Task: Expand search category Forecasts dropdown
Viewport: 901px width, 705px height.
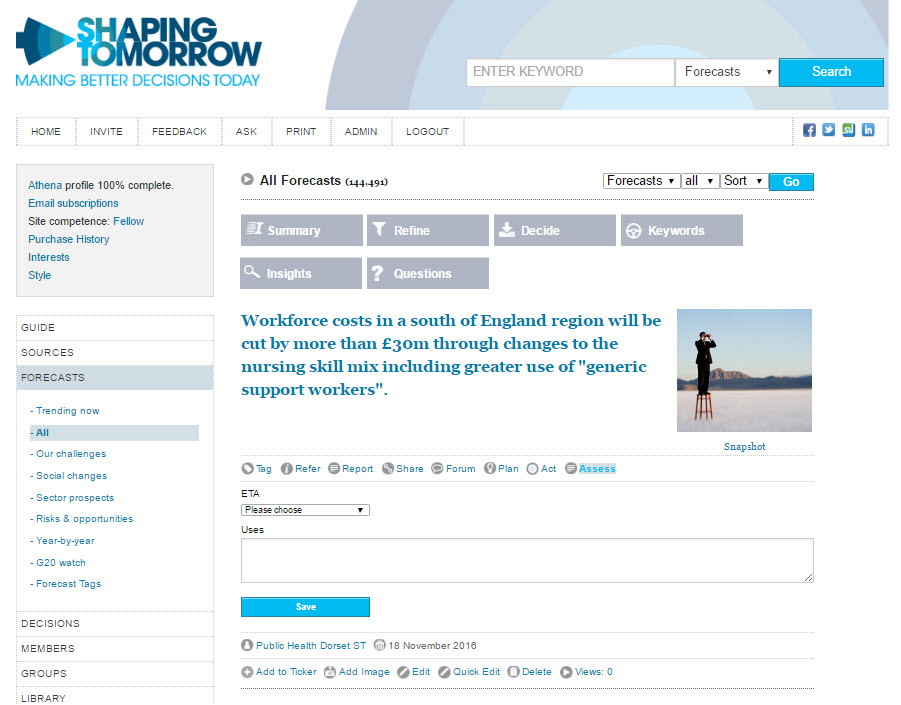Action: point(727,72)
